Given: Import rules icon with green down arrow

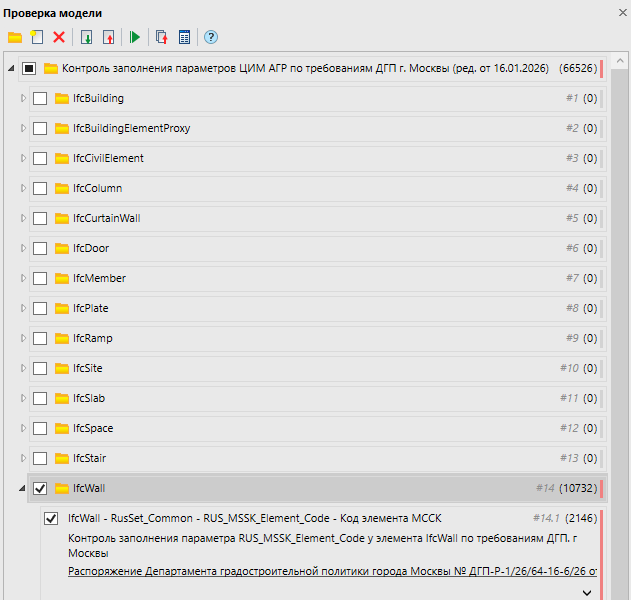Looking at the screenshot, I should pyautogui.click(x=87, y=37).
